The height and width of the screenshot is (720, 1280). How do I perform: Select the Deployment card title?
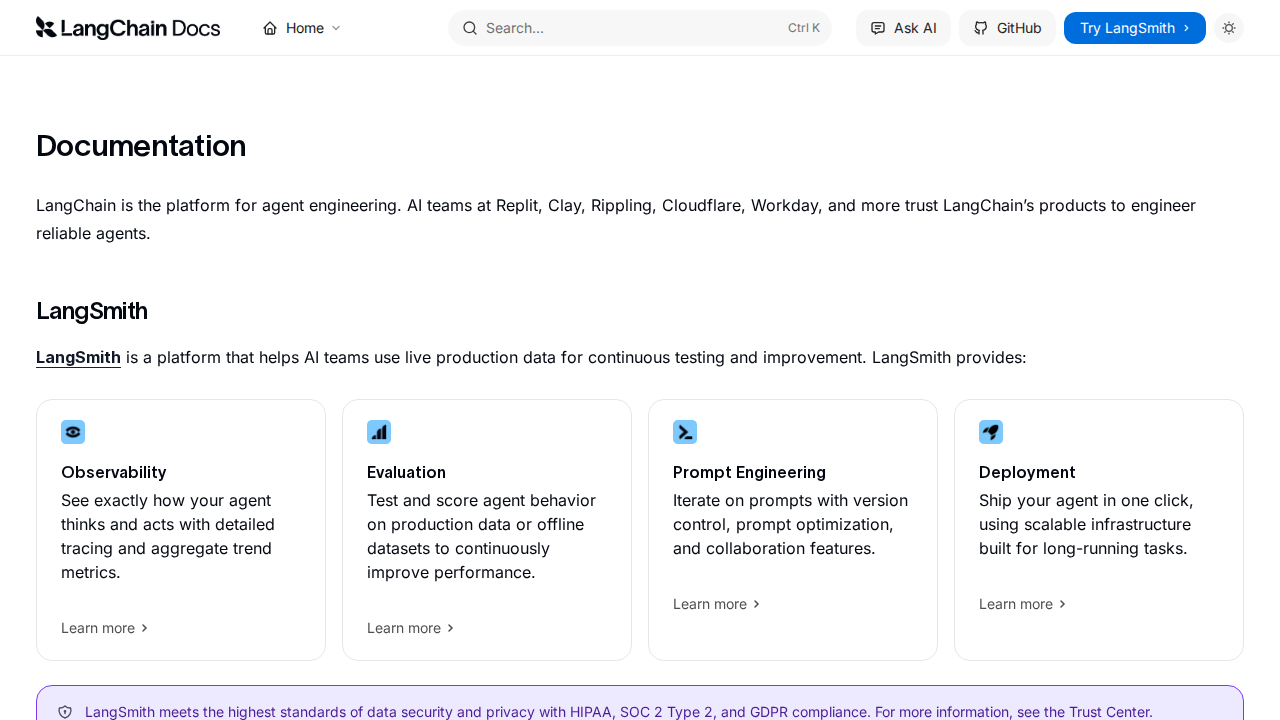[1027, 472]
